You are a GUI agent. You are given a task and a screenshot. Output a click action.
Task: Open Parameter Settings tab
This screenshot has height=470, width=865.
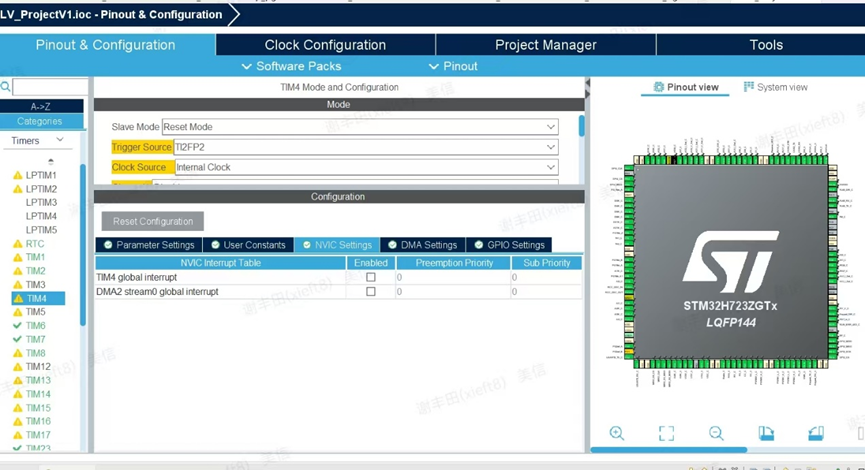pyautogui.click(x=149, y=245)
